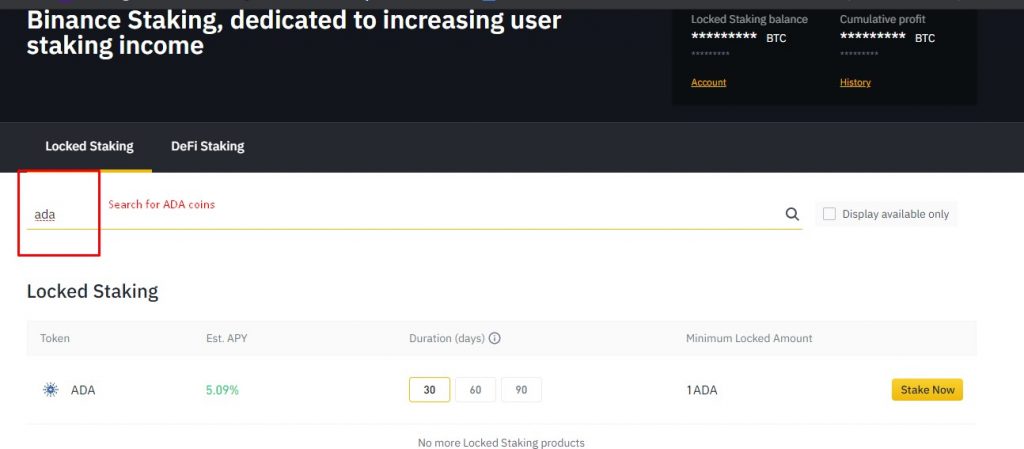The image size is (1024, 449).
Task: Click the 5.09% Est. APY value
Action: tap(222, 390)
